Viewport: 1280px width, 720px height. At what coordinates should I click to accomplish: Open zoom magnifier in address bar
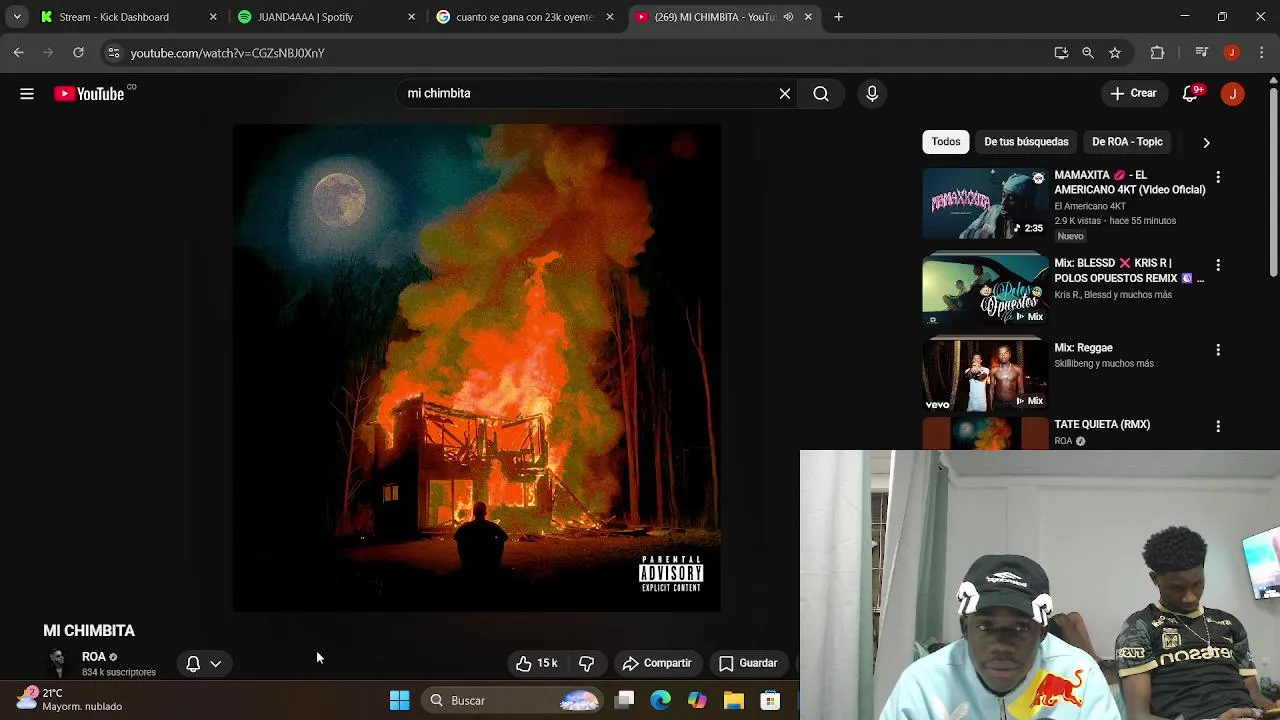click(1088, 53)
